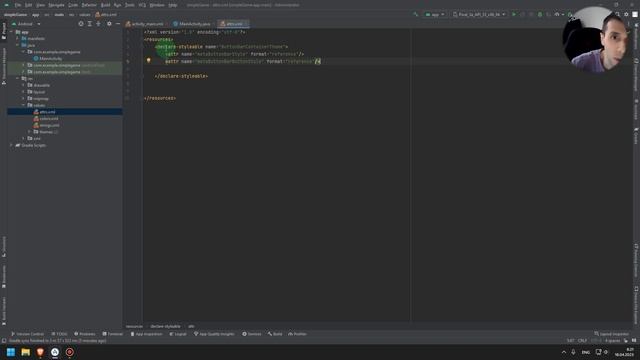
Task: Expand the manifests folder node
Action: pyautogui.click(x=18, y=38)
